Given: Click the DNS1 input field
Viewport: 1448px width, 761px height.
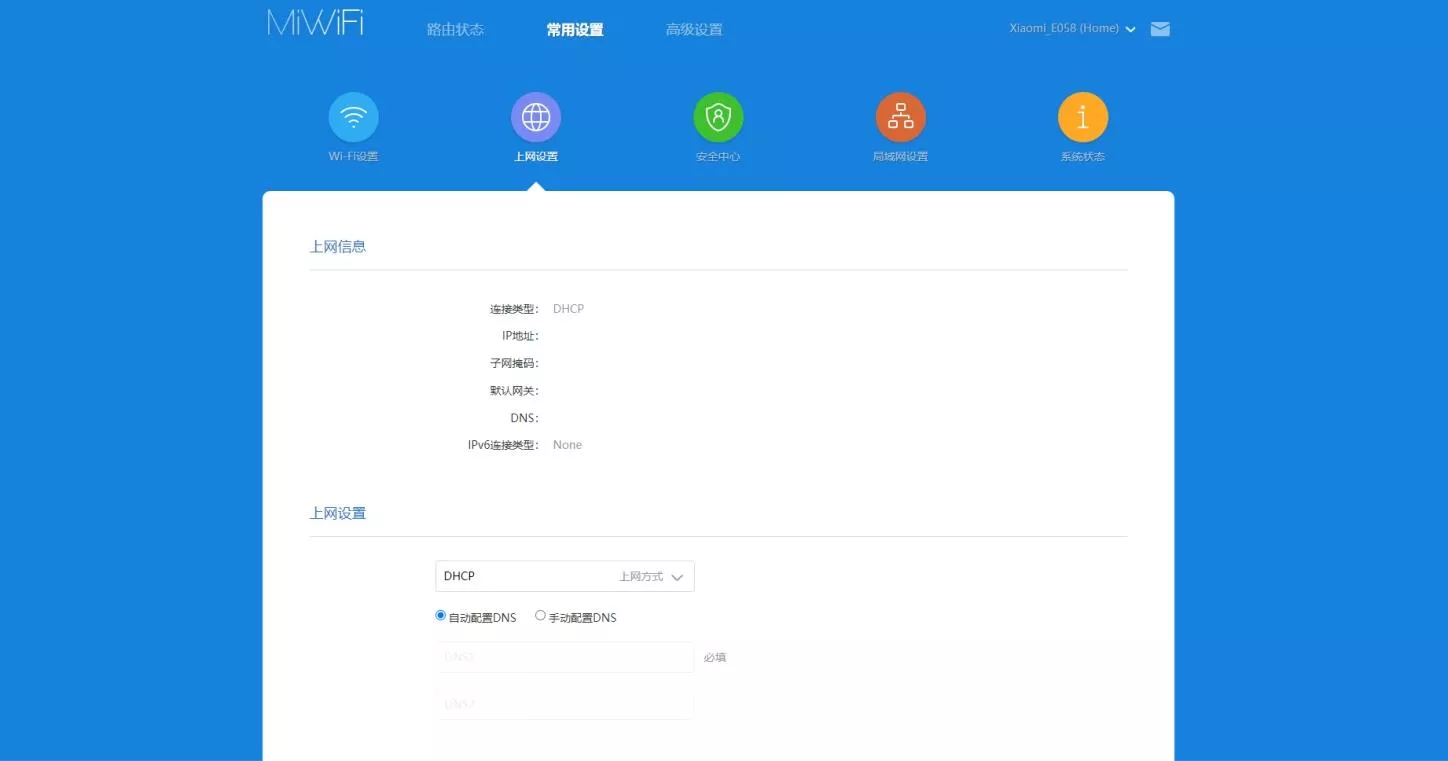Looking at the screenshot, I should (565, 657).
